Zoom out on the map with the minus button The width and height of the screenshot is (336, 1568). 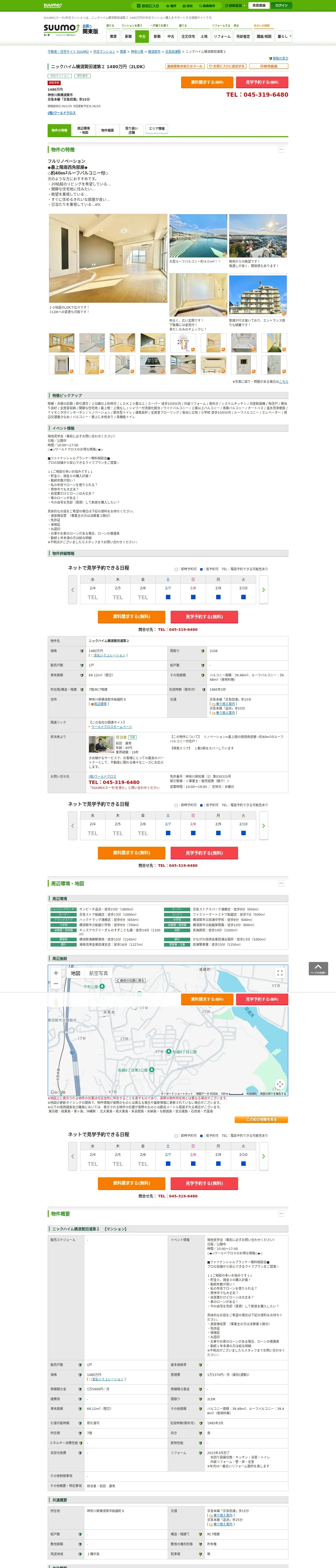tap(56, 984)
